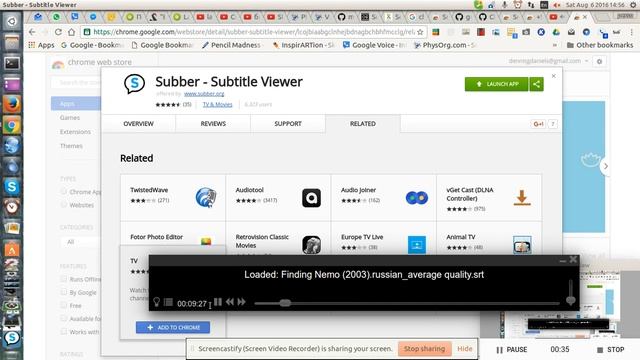
Task: Show next slide with the right chevron arrow
Action: click(606, 166)
